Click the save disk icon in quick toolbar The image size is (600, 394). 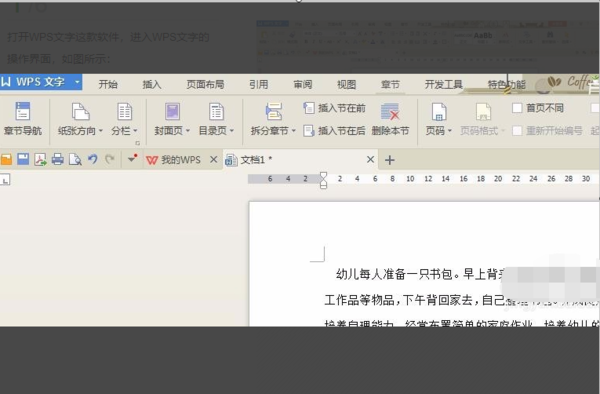(23, 159)
